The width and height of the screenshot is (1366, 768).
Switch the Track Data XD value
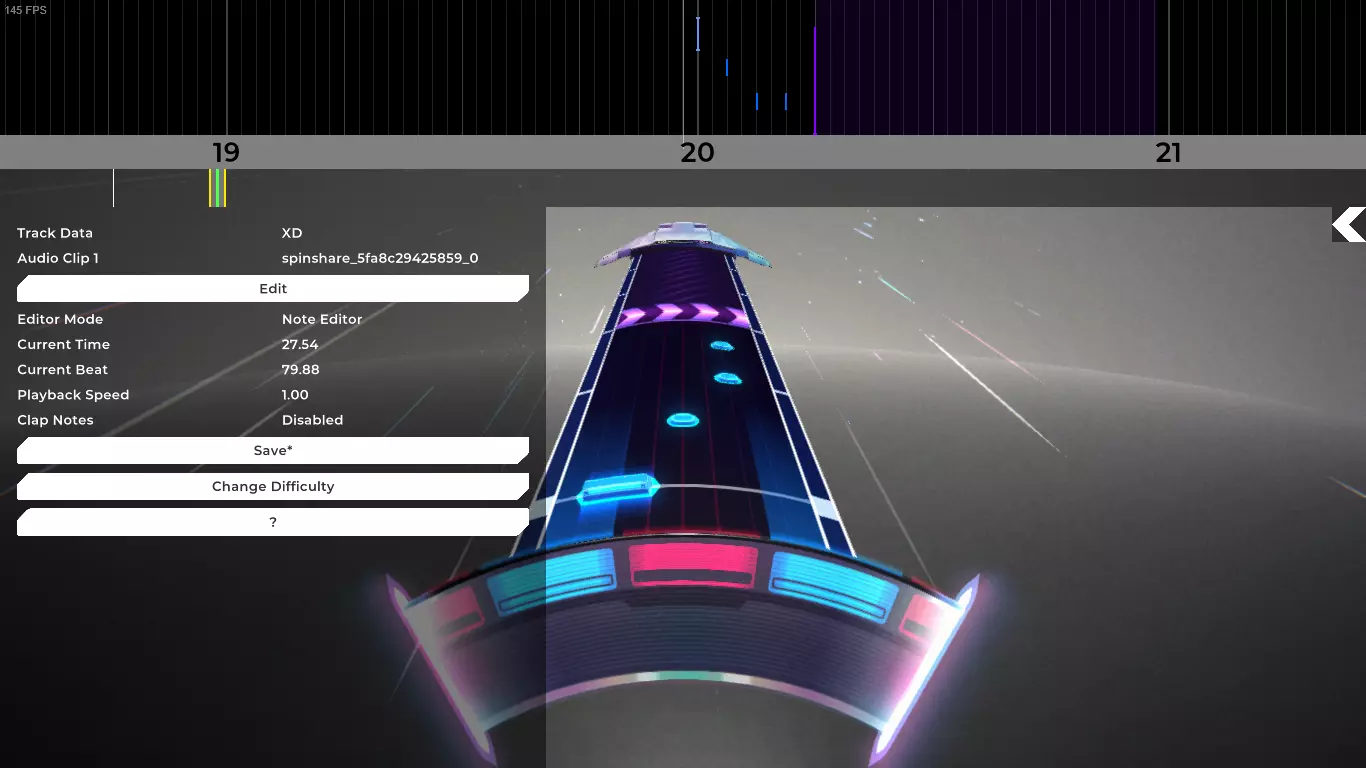[291, 233]
